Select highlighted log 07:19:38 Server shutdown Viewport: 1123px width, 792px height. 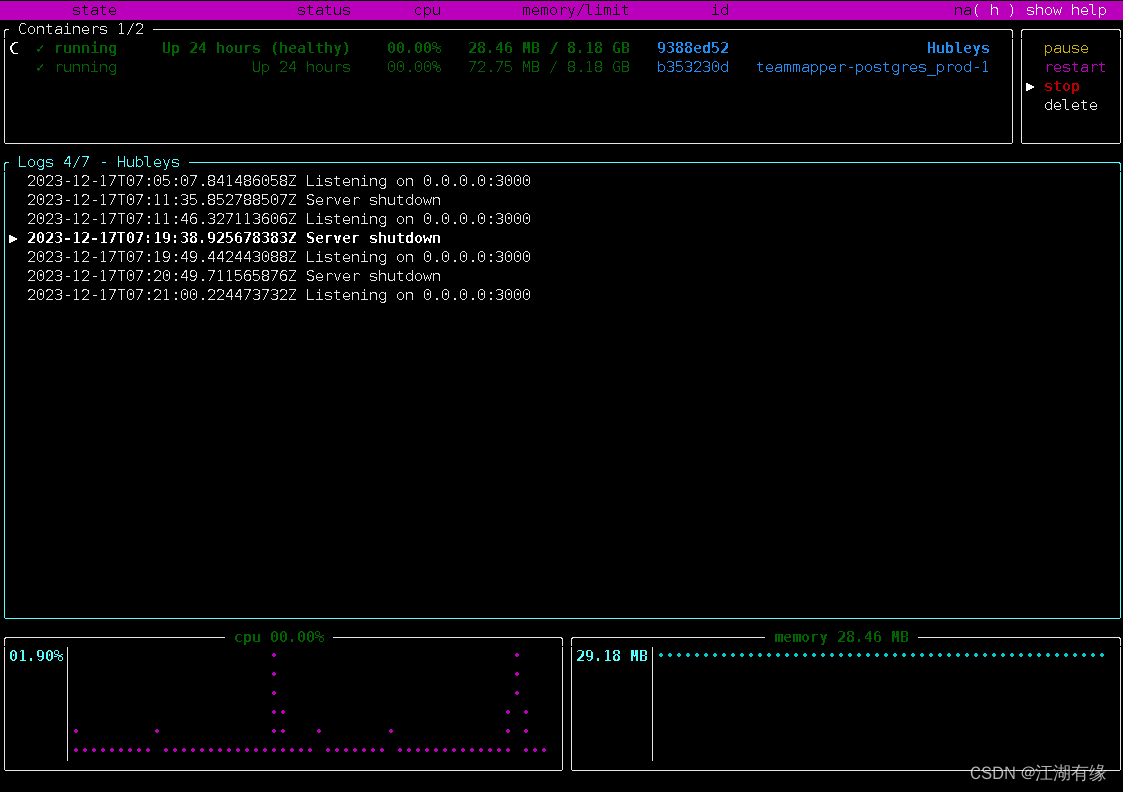tap(233, 238)
